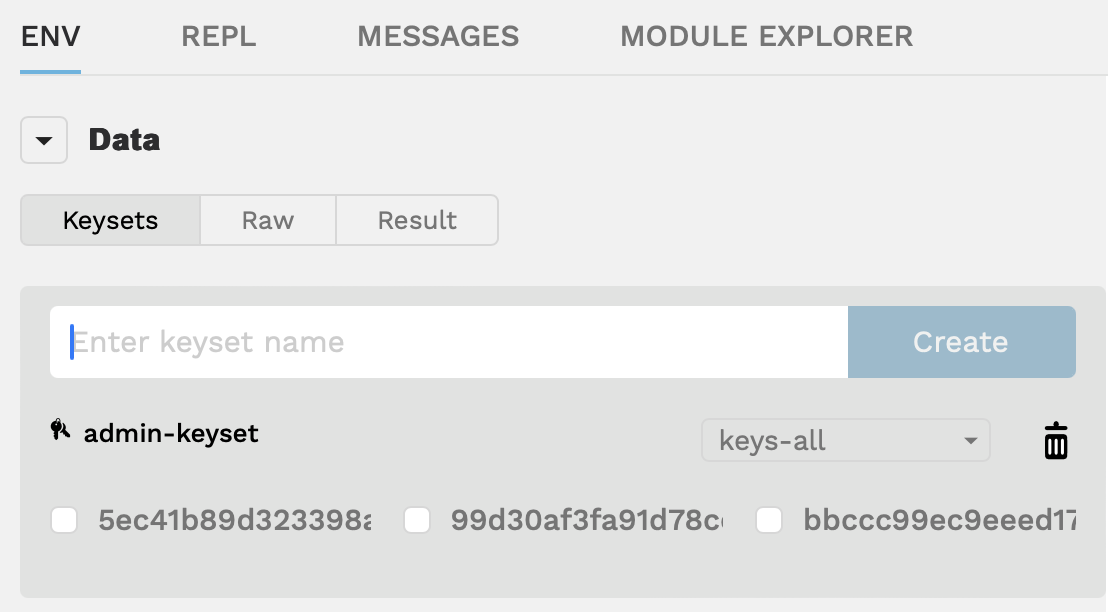
Task: Go to the MESSAGES tab
Action: (438, 37)
